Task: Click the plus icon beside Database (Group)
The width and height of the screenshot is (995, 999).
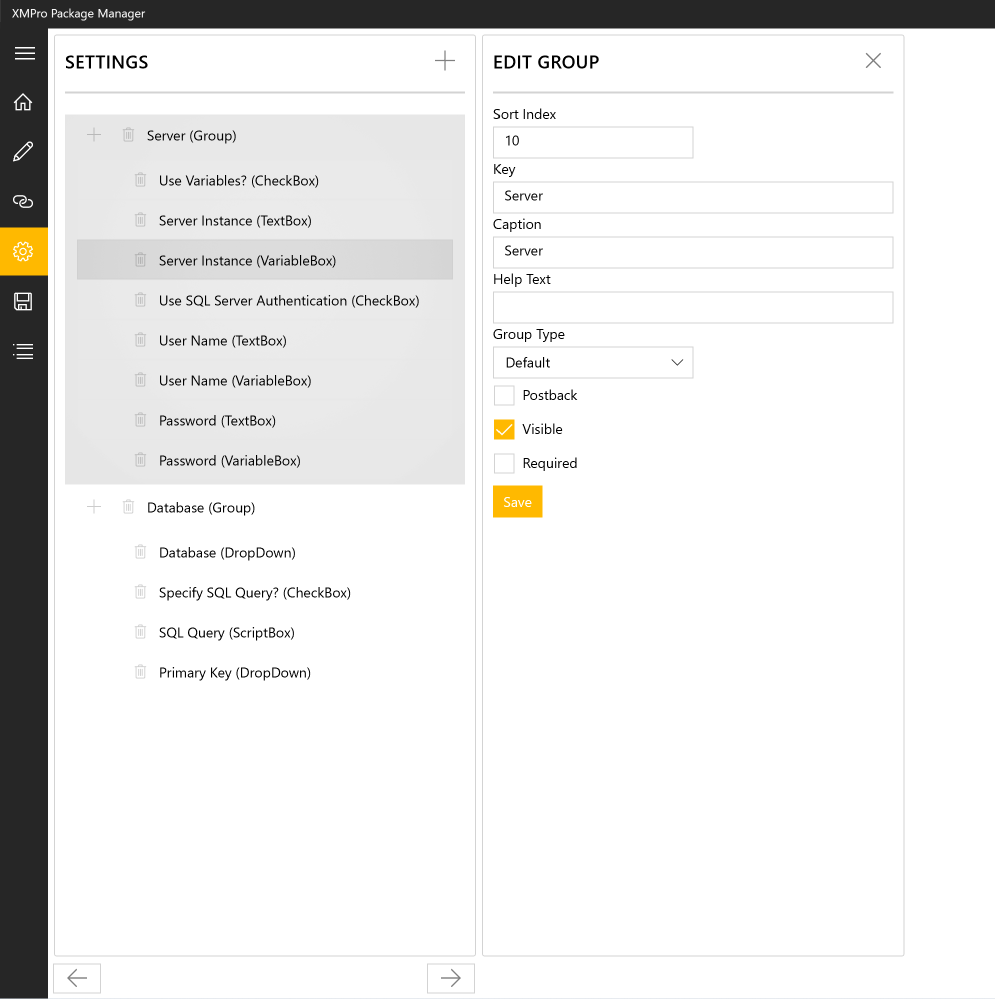Action: point(93,507)
